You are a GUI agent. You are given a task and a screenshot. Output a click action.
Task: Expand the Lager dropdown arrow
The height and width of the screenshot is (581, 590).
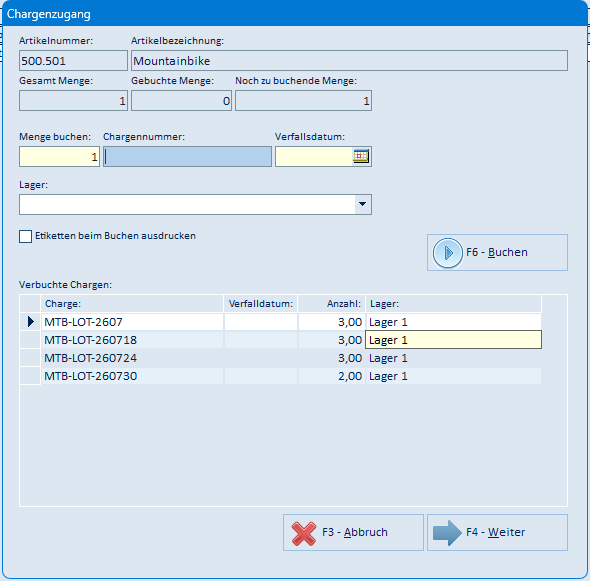tap(363, 204)
